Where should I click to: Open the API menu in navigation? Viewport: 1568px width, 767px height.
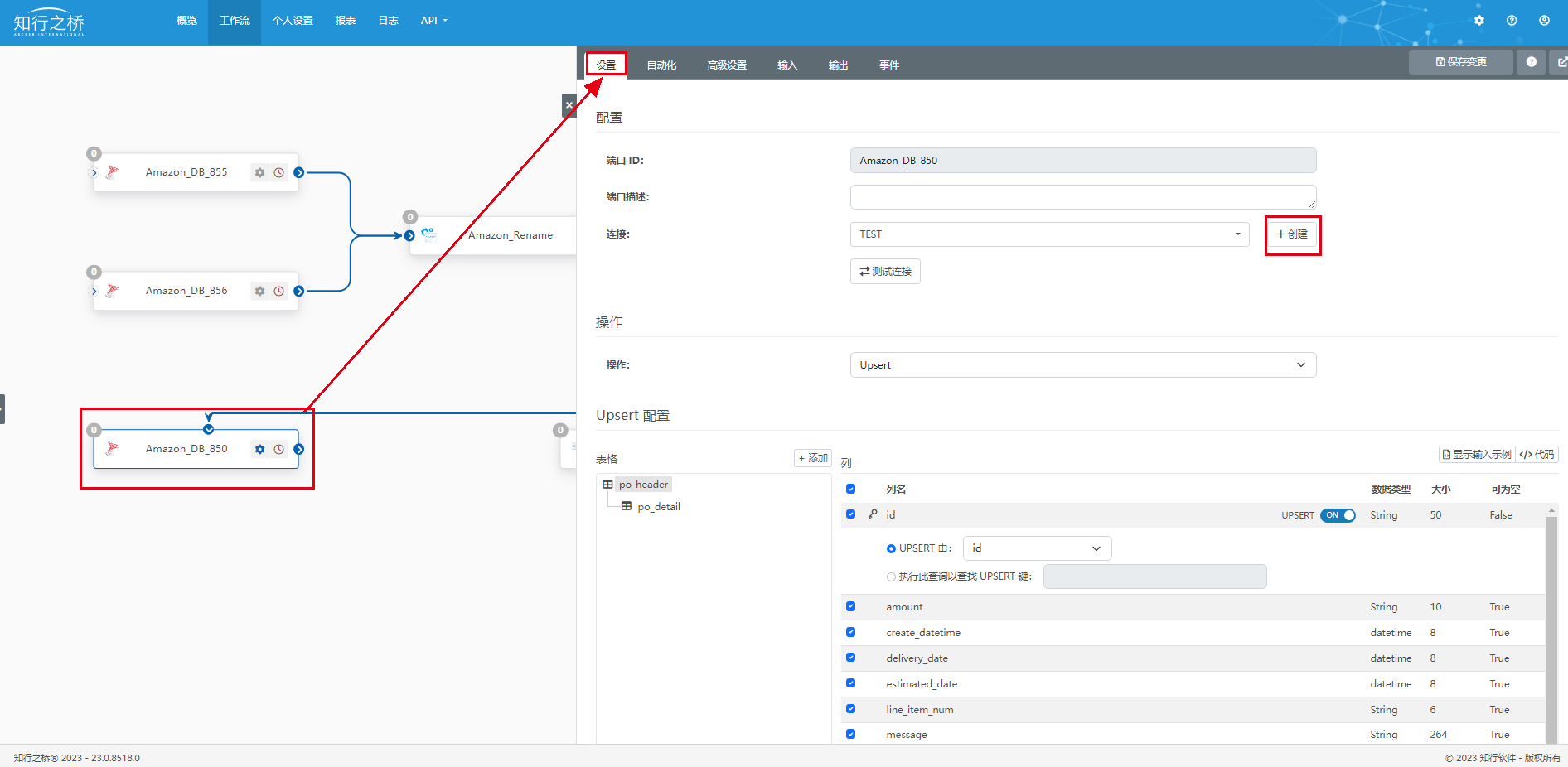[433, 21]
